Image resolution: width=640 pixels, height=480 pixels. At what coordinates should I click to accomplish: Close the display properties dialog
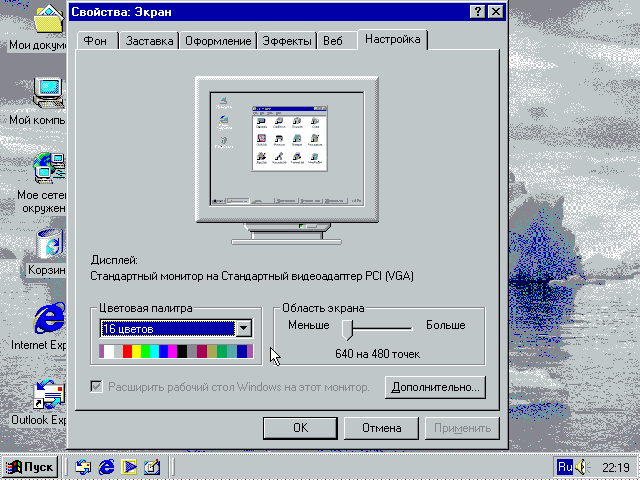click(496, 11)
